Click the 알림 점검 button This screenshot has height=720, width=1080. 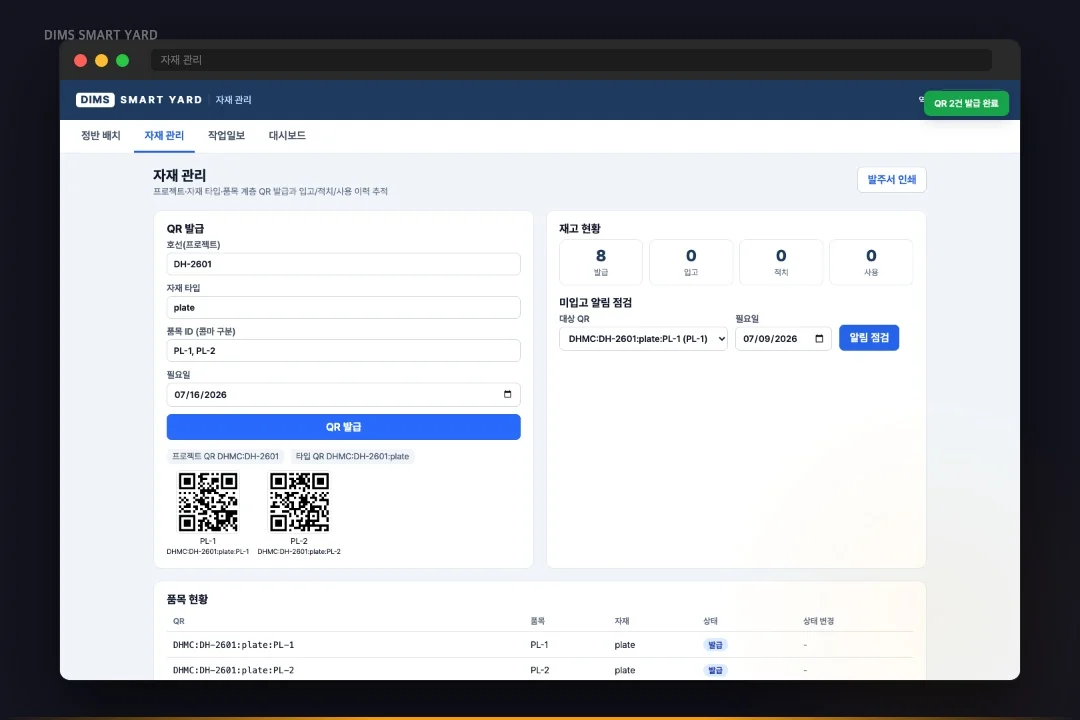pos(869,338)
